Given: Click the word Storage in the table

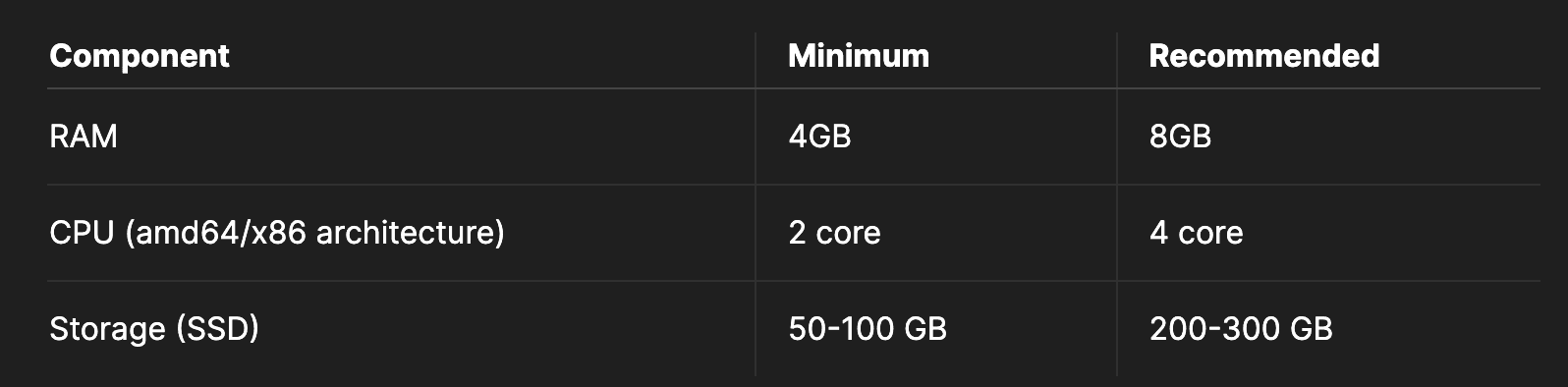Looking at the screenshot, I should pyautogui.click(x=107, y=329).
